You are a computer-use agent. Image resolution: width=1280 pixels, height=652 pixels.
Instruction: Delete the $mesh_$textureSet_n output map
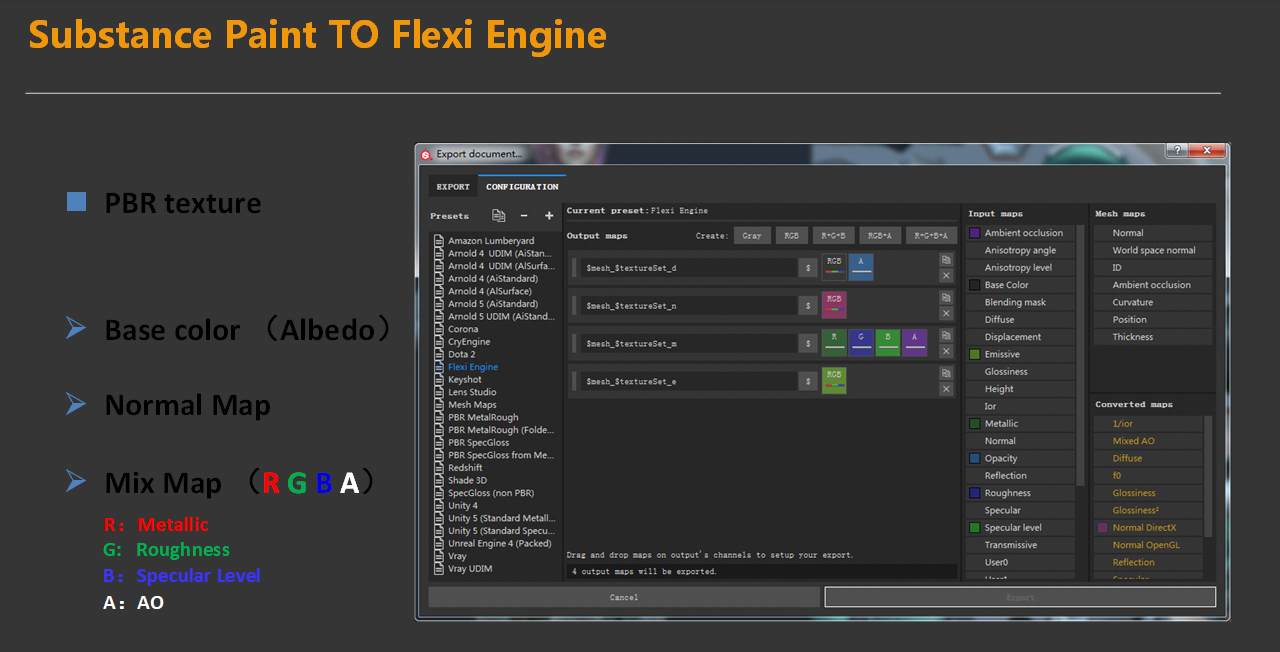click(x=946, y=313)
